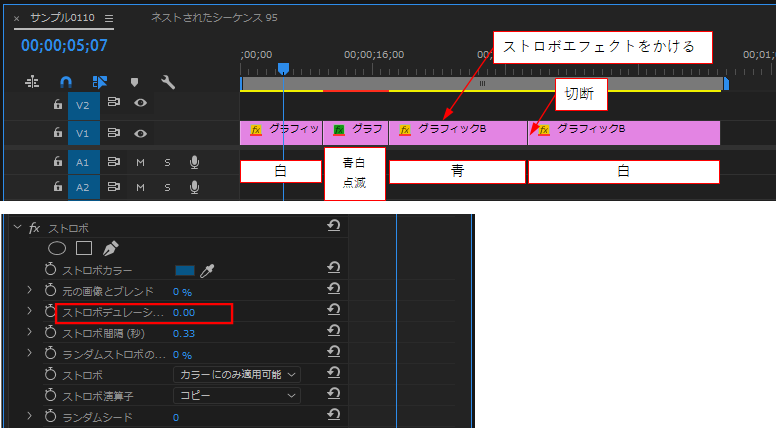Image resolution: width=776 pixels, height=428 pixels.
Task: Click the ストロボ間隔 0.33 value
Action: tap(184, 333)
